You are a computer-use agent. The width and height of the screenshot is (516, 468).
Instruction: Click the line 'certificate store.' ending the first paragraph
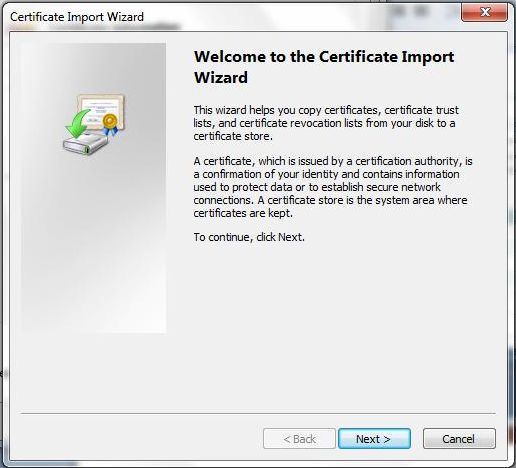233,136
